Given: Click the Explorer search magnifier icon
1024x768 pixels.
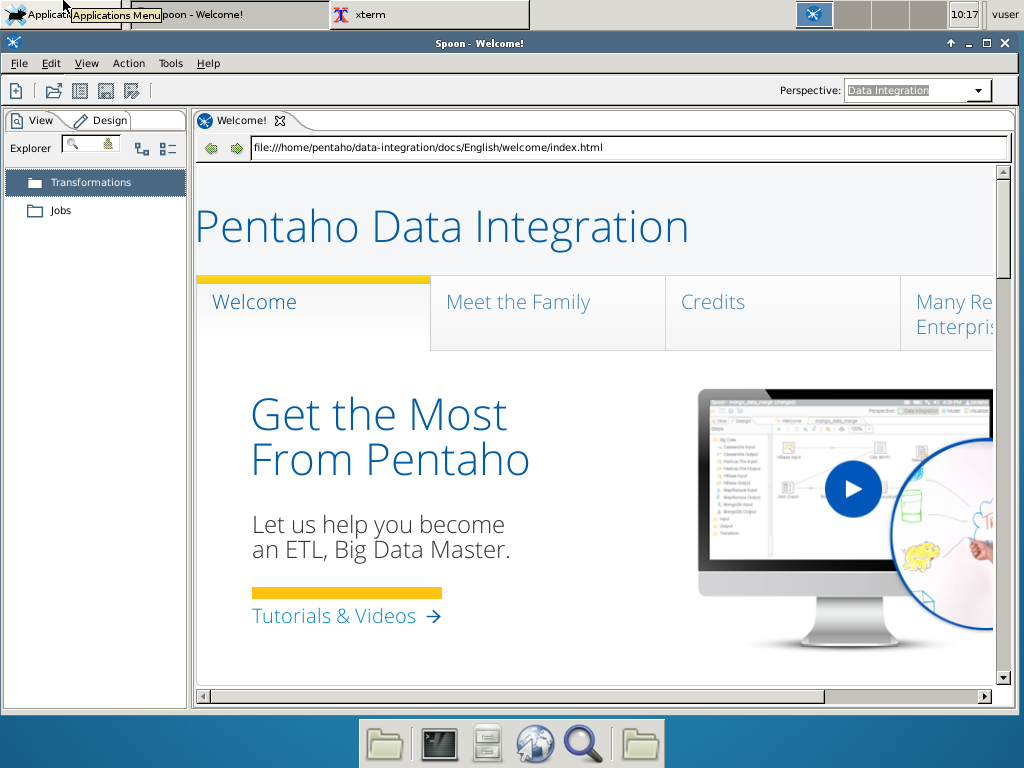Looking at the screenshot, I should [x=72, y=144].
